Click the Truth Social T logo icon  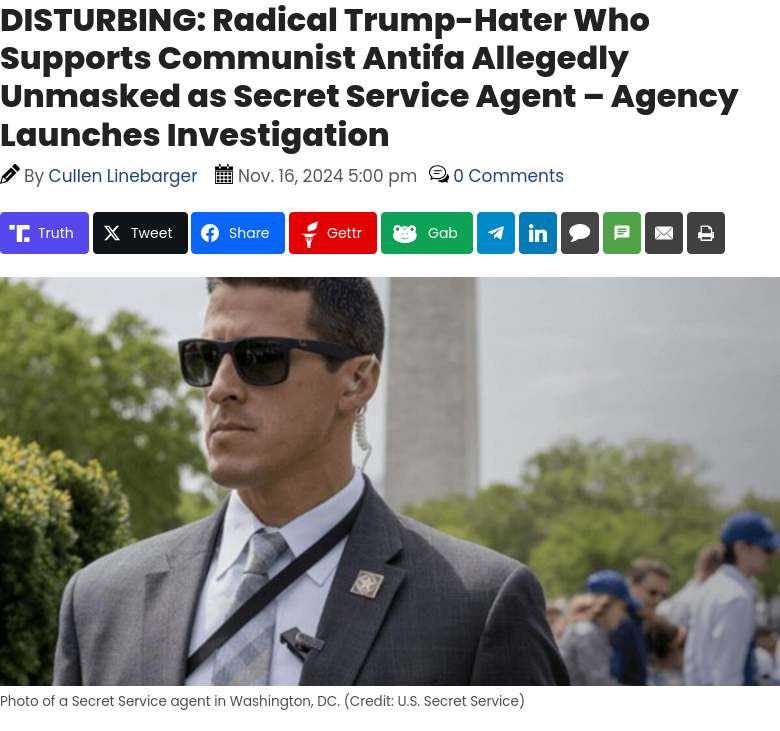tap(19, 233)
